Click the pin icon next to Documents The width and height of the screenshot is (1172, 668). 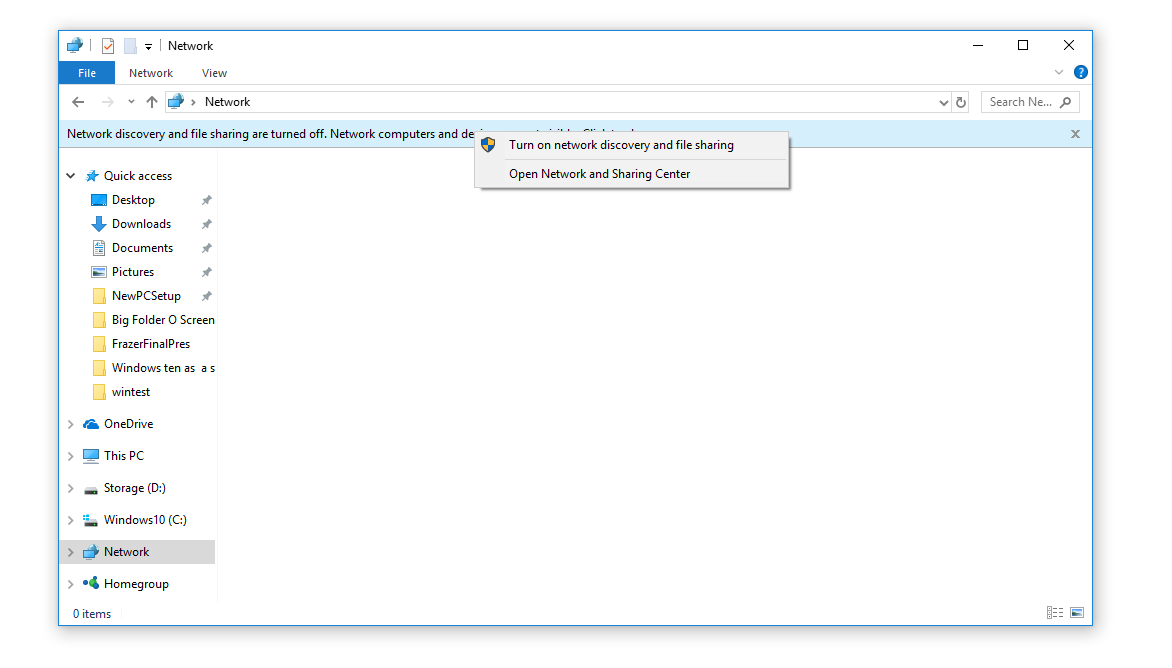207,247
